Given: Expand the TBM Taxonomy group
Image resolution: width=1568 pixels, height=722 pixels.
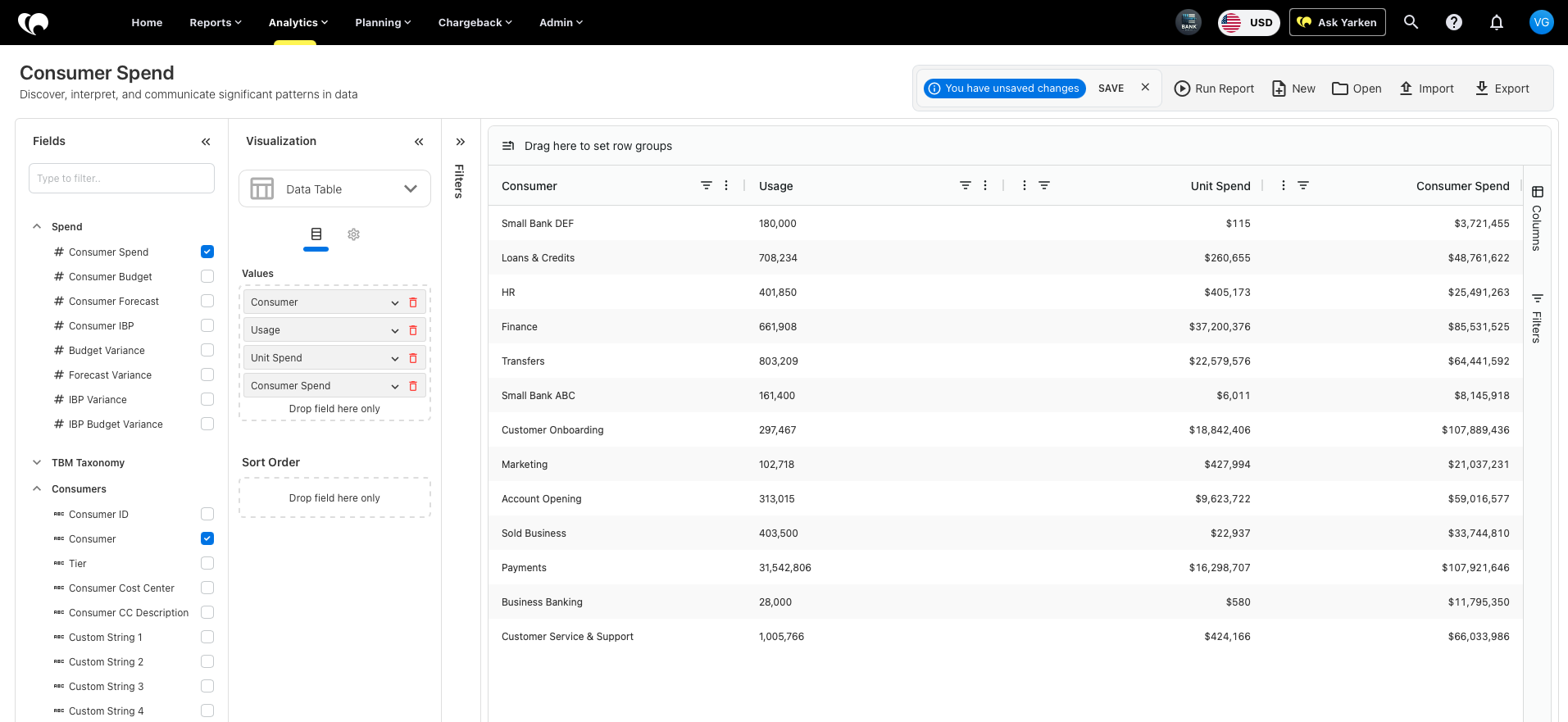Looking at the screenshot, I should point(37,463).
